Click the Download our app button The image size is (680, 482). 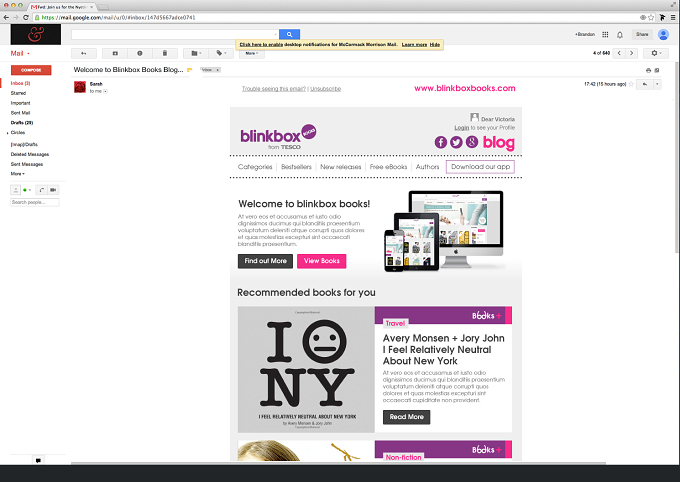pos(480,167)
